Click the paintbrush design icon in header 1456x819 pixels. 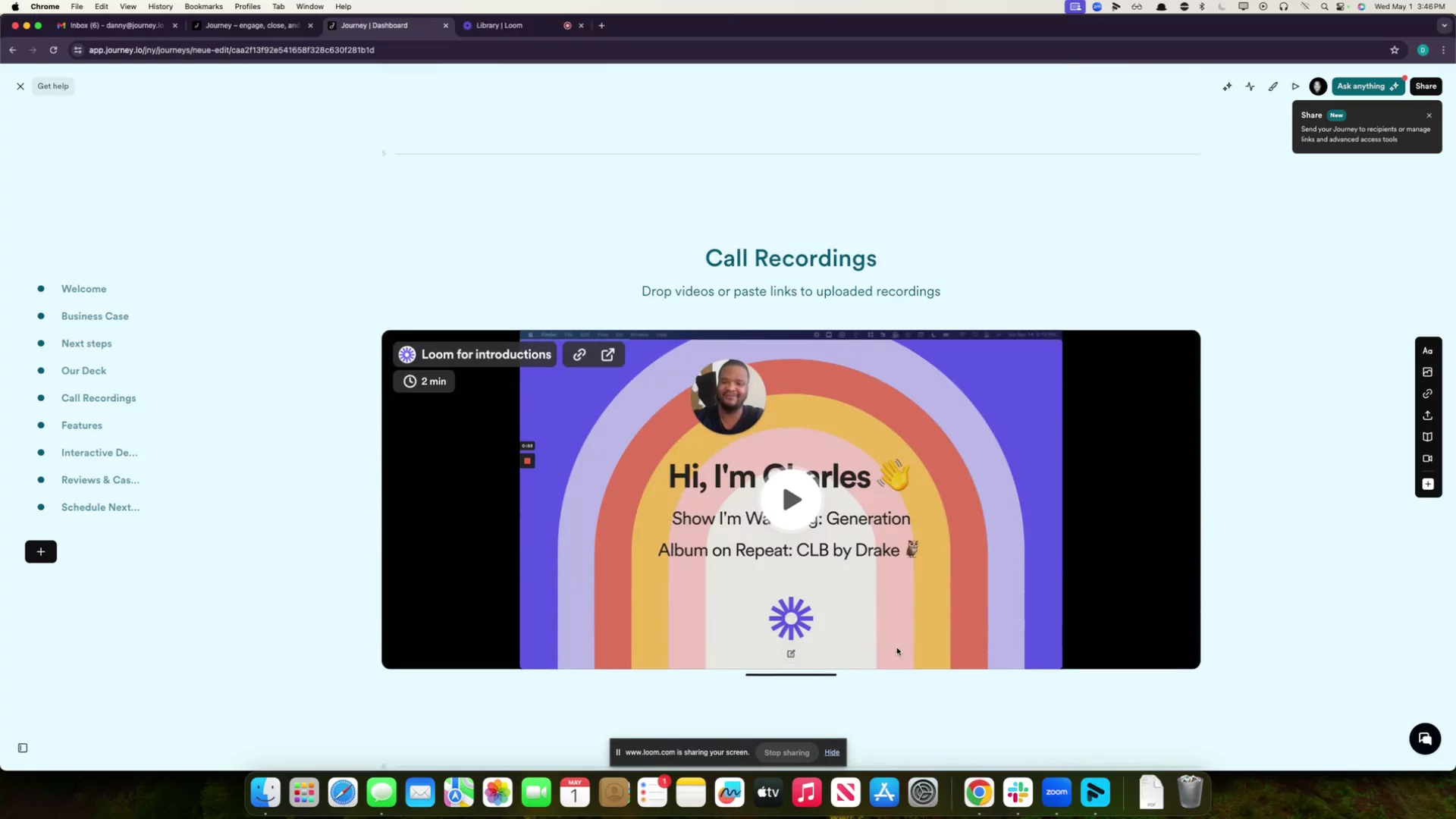1273,86
